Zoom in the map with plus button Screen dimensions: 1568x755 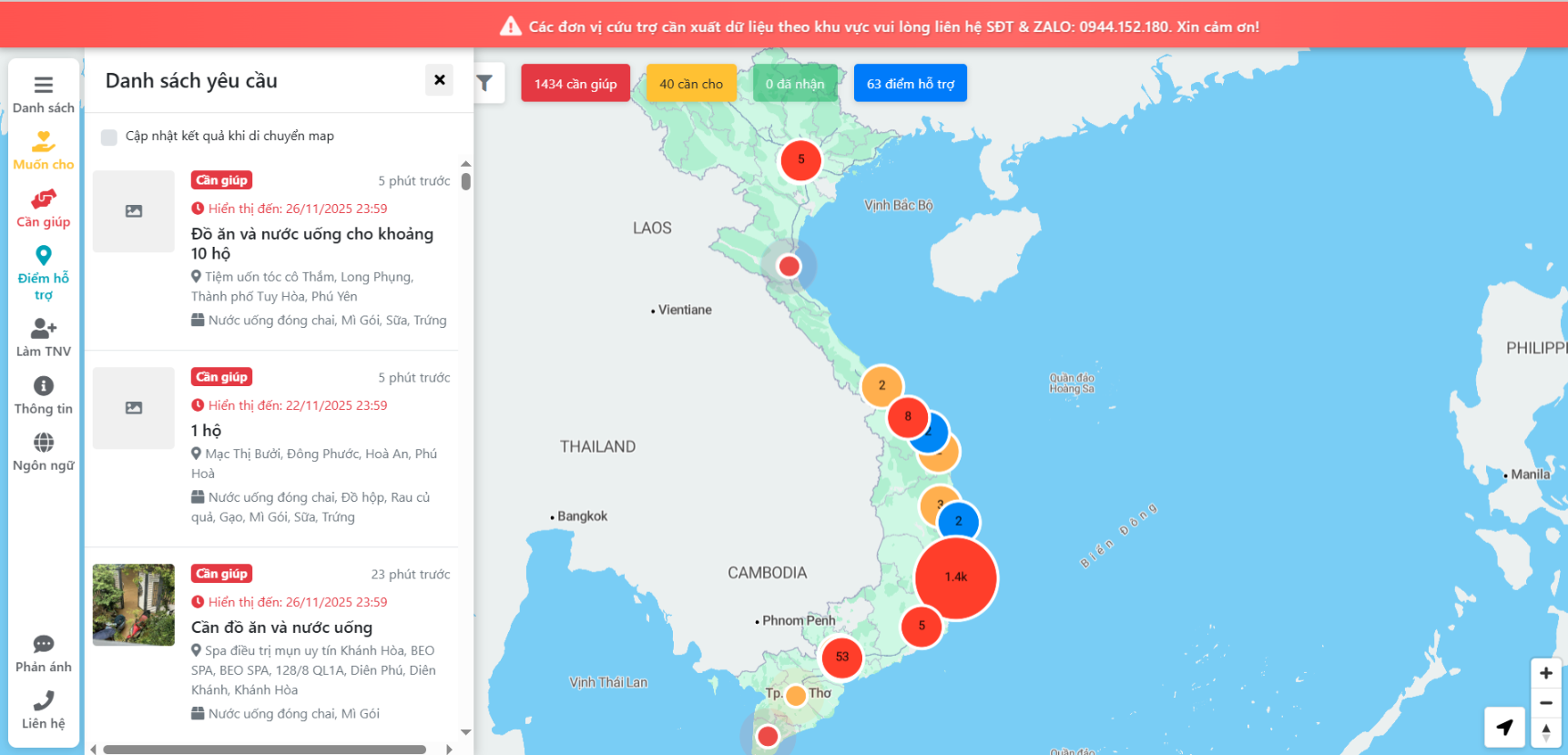[x=1546, y=673]
